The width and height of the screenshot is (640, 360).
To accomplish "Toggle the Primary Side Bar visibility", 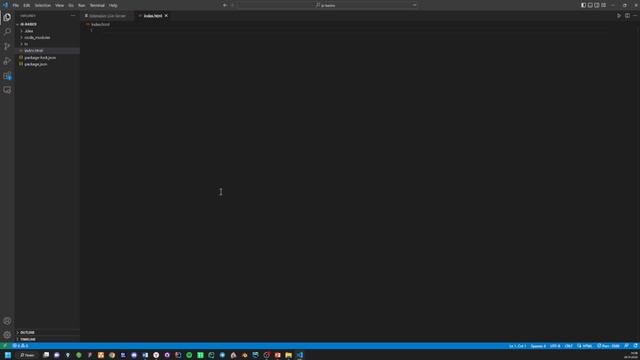I will [583, 5].
